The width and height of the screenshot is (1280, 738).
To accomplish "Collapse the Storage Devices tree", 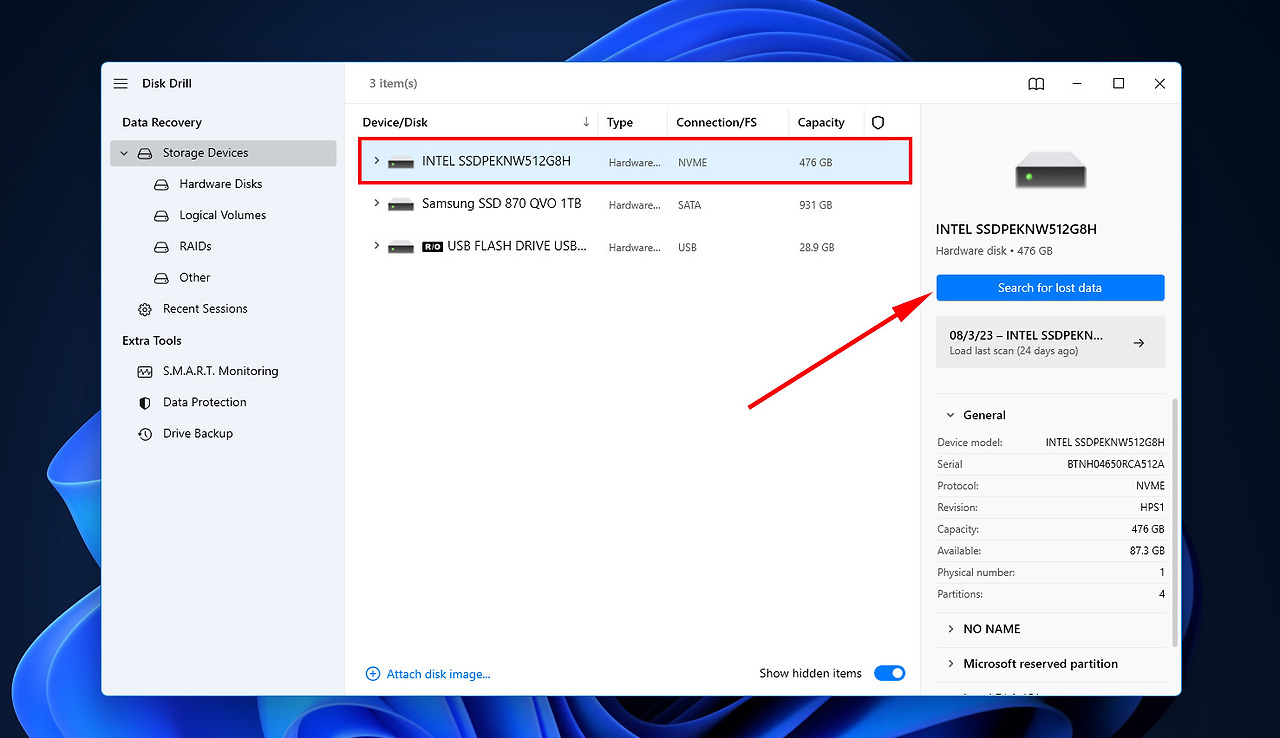I will click(x=124, y=153).
